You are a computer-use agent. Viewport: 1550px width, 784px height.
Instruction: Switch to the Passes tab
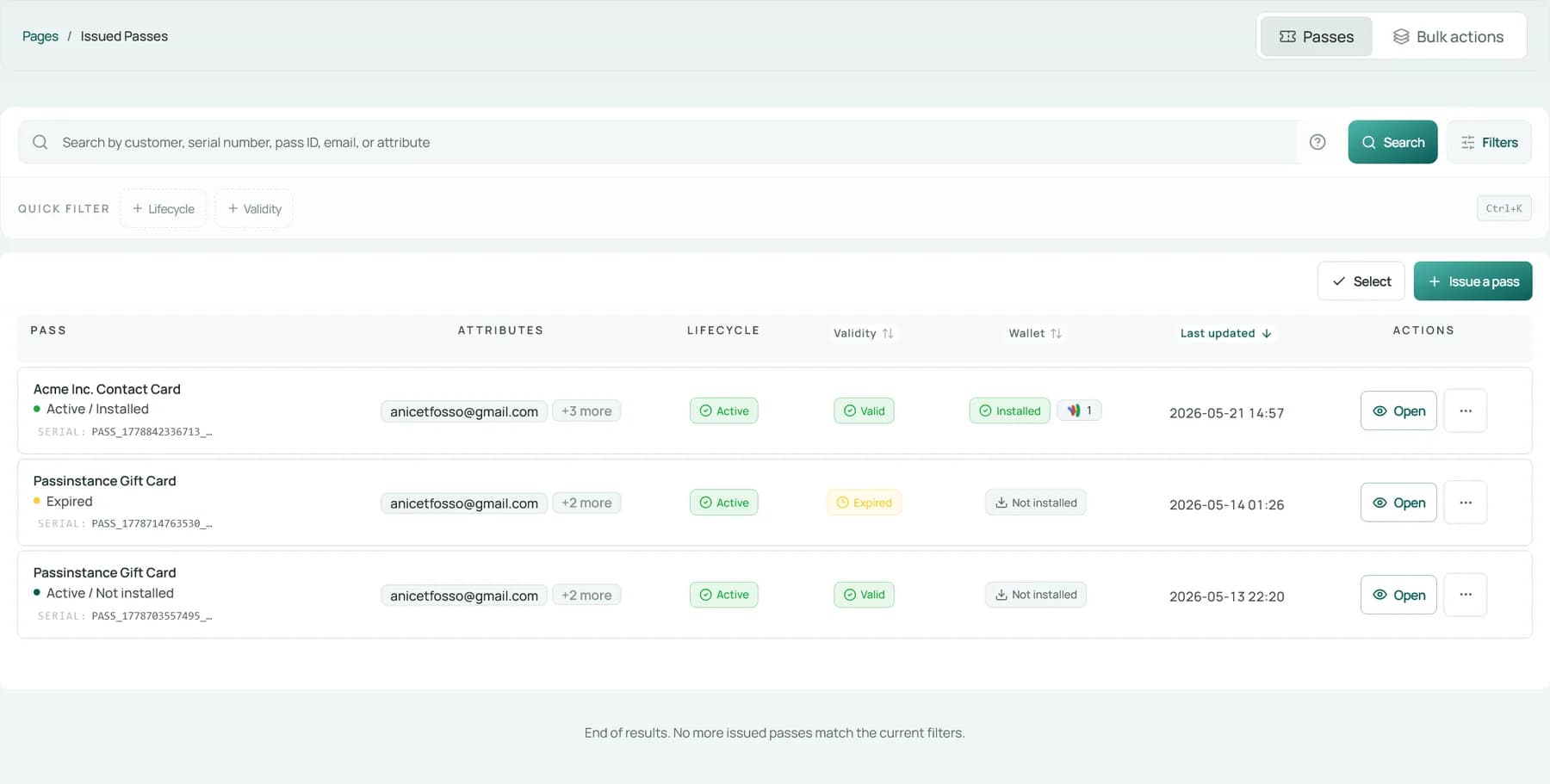tap(1316, 36)
